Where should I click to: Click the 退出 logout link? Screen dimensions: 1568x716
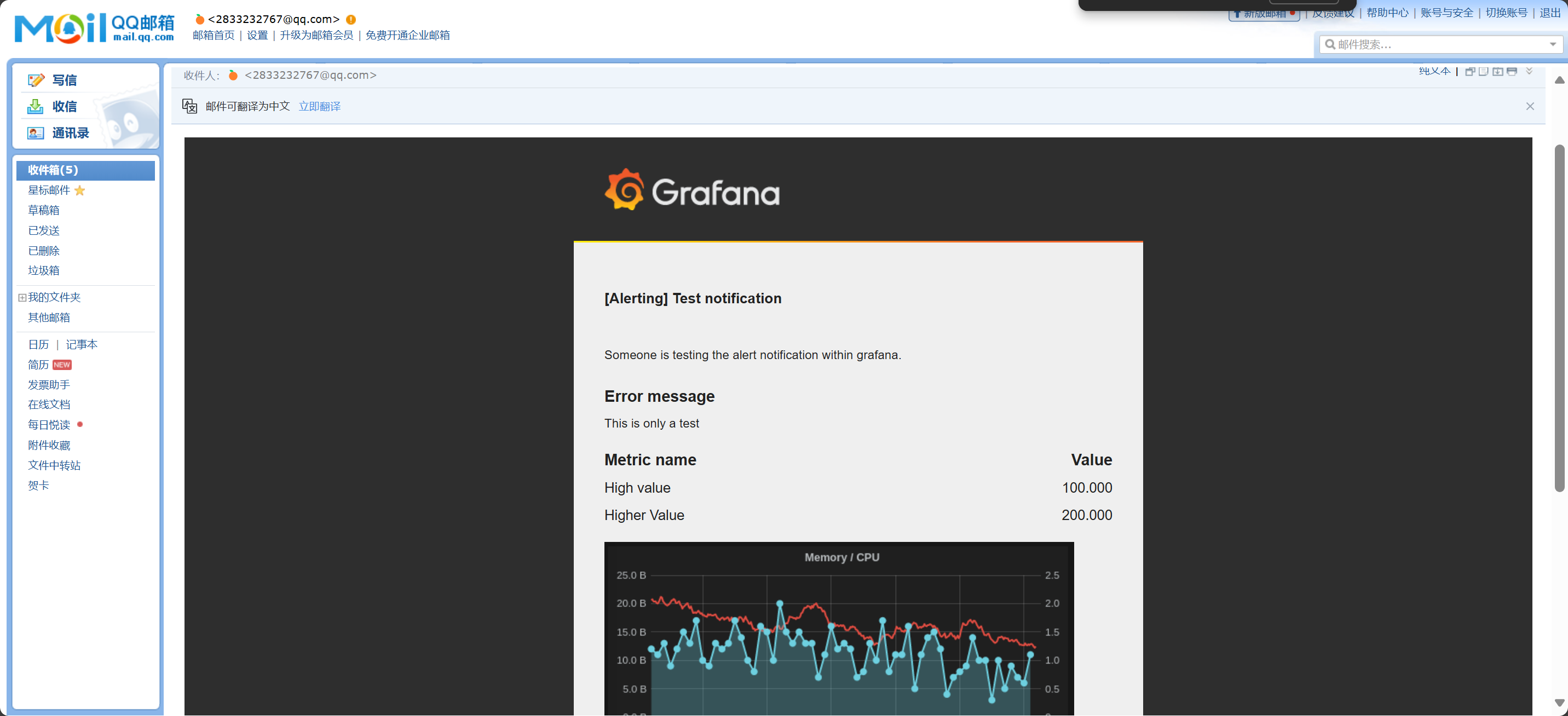coord(1550,13)
